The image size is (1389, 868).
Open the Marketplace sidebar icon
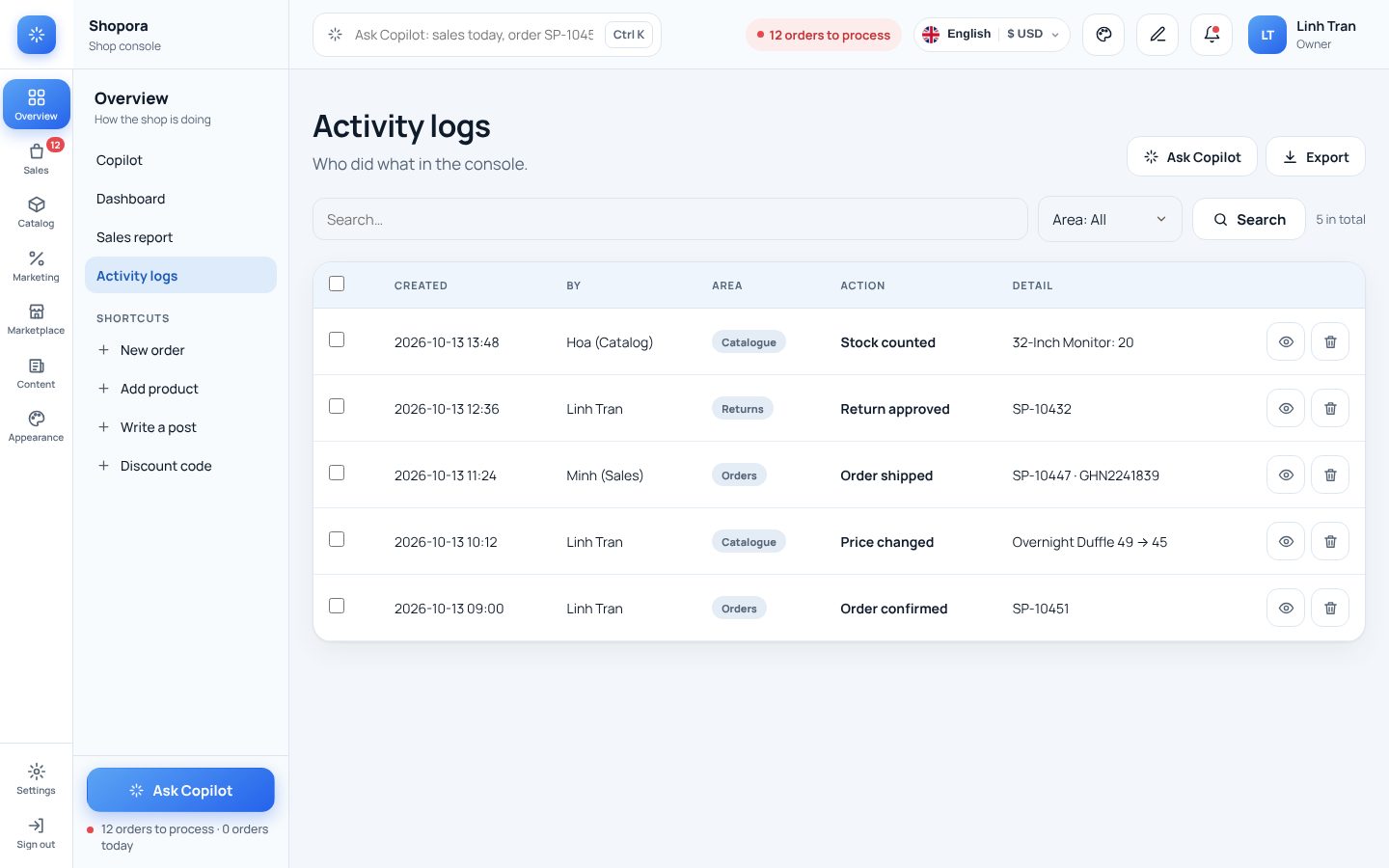tap(36, 318)
